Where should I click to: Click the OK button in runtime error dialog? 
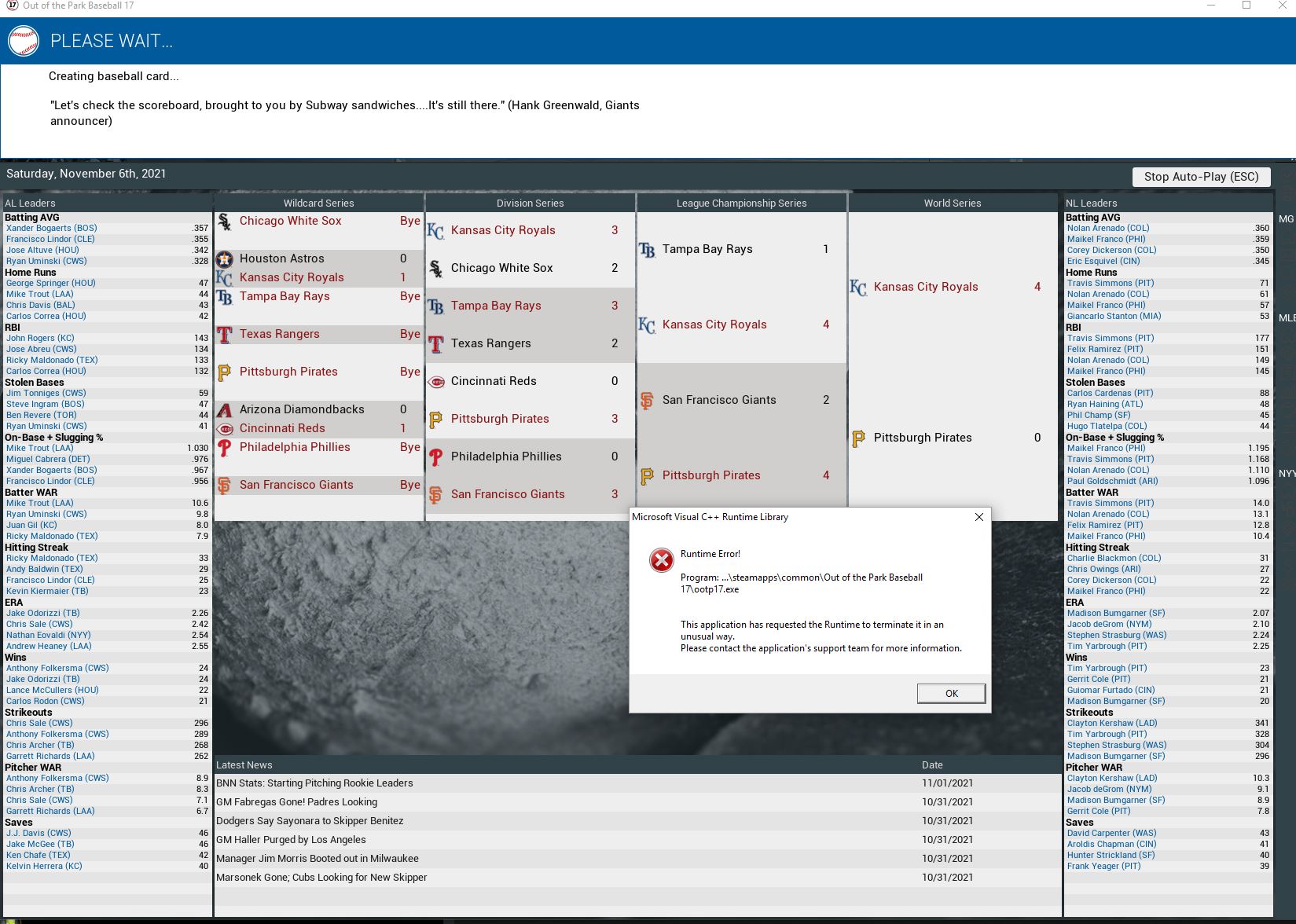tap(951, 693)
